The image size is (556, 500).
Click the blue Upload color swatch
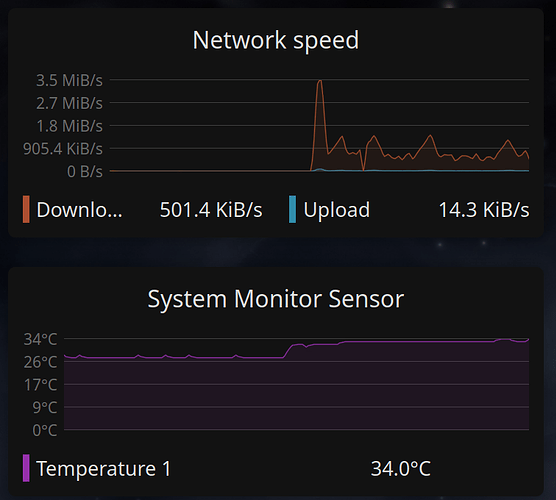293,209
